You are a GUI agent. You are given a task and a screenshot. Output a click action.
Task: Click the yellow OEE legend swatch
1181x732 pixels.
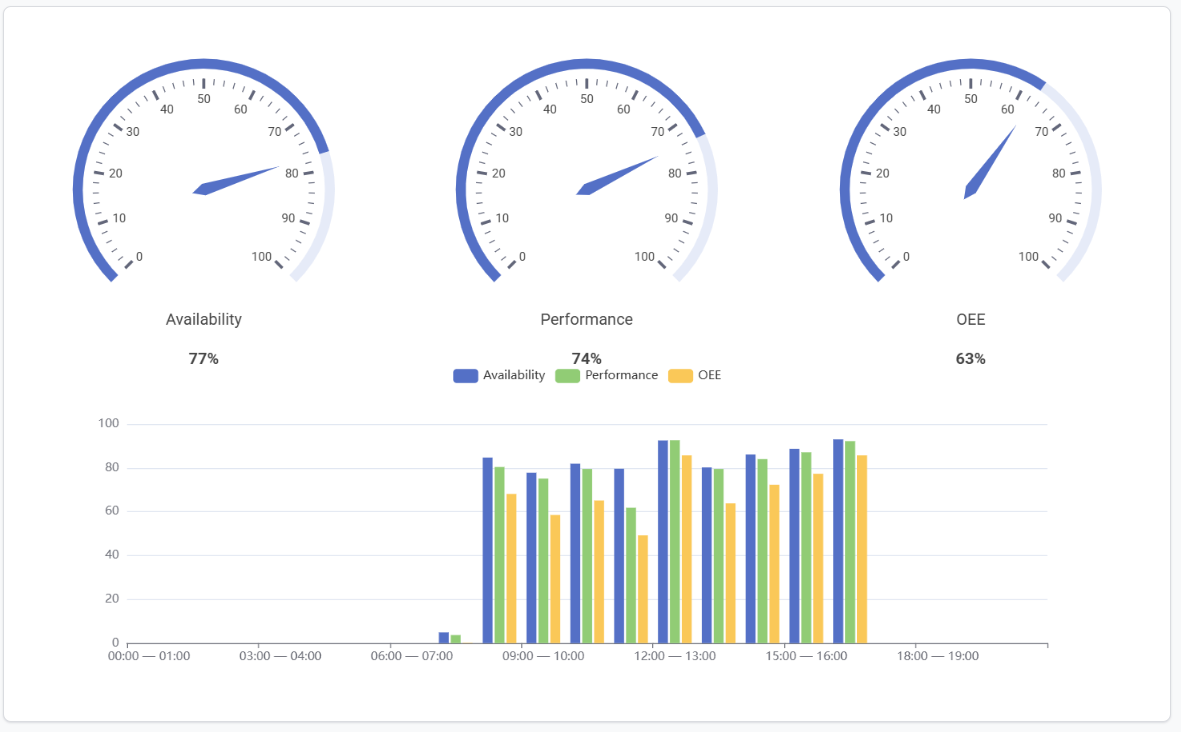[680, 376]
